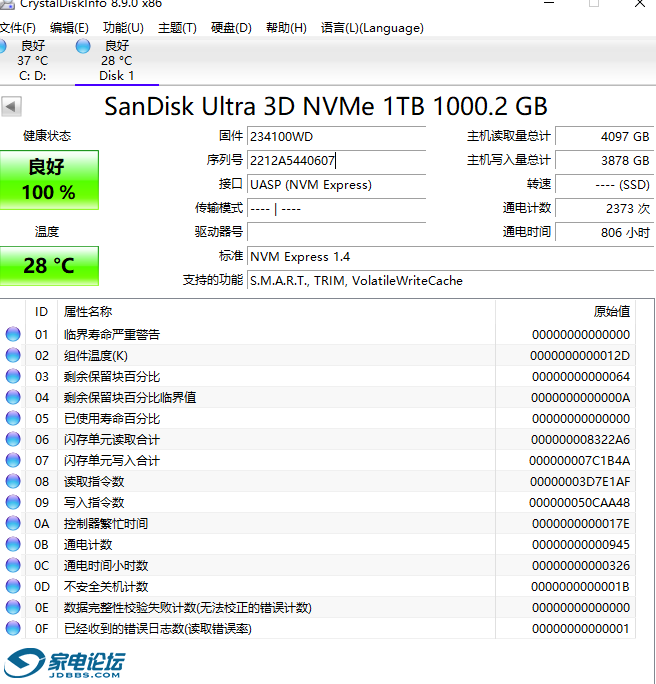Viewport: 656px width, 684px height.
Task: Click the transfer mode field ---- | ----
Action: click(336, 209)
